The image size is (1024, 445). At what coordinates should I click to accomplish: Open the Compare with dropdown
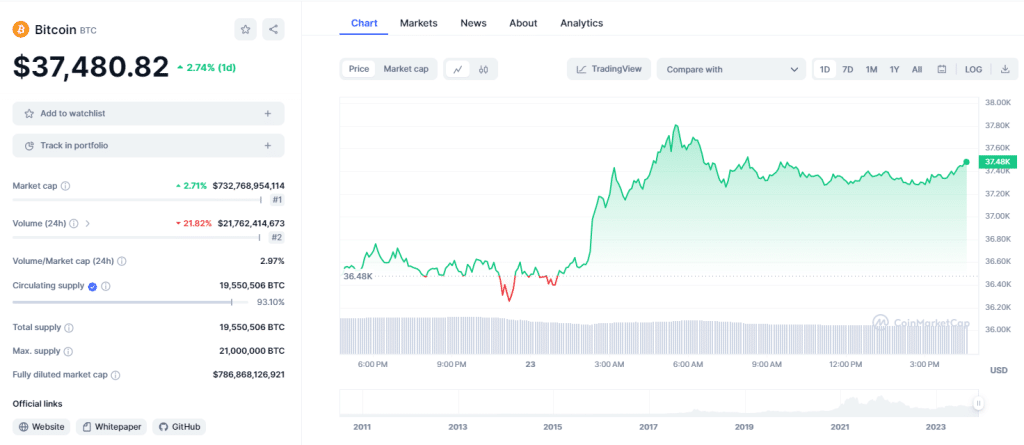click(730, 69)
